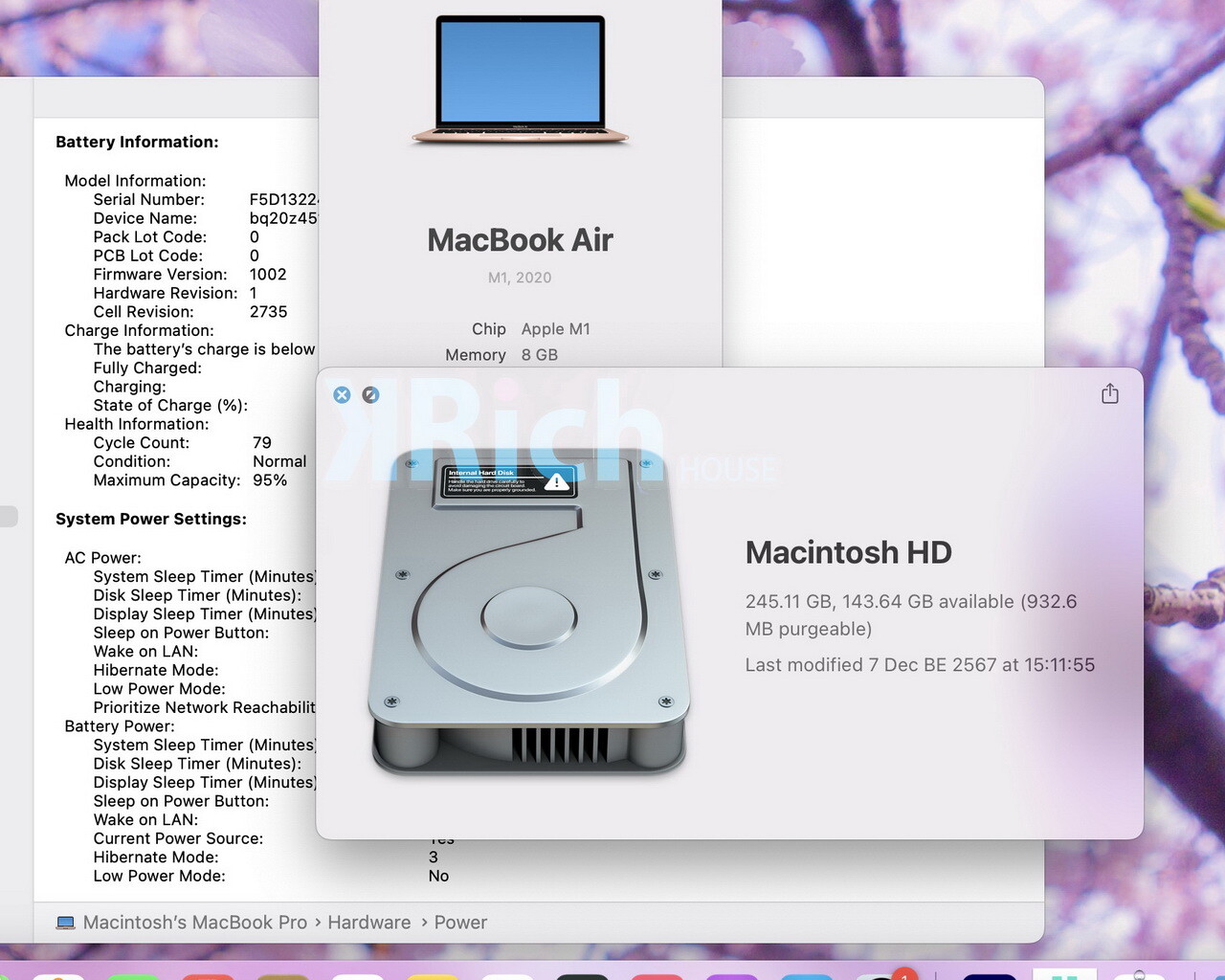Click the Model Information label
Viewport: 1225px width, 980px height.
click(x=135, y=181)
